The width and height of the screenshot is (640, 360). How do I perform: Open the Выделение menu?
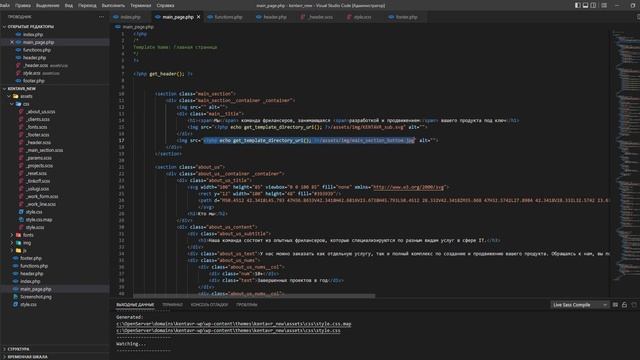48,5
